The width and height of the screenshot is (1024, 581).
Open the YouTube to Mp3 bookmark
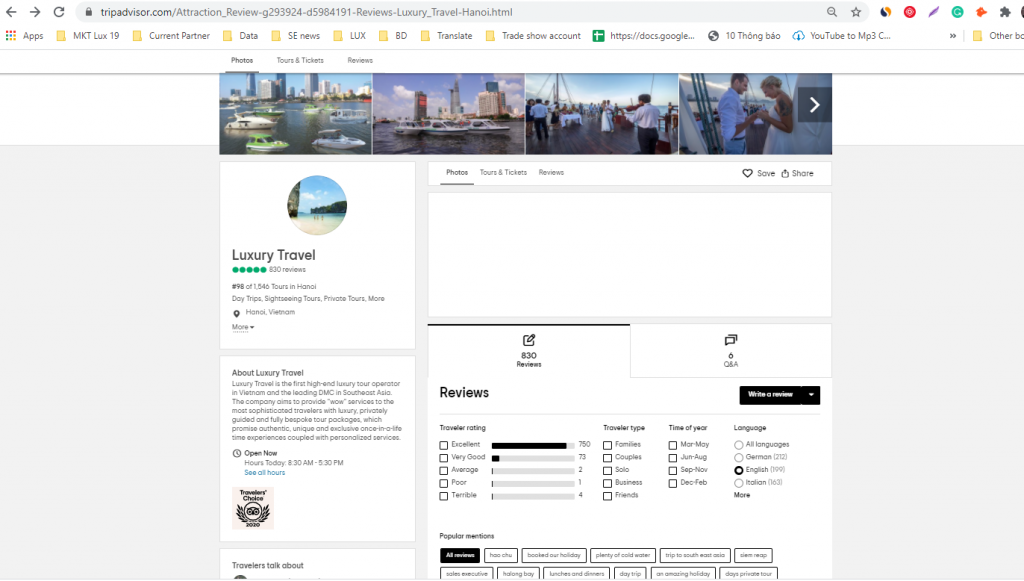tap(841, 35)
